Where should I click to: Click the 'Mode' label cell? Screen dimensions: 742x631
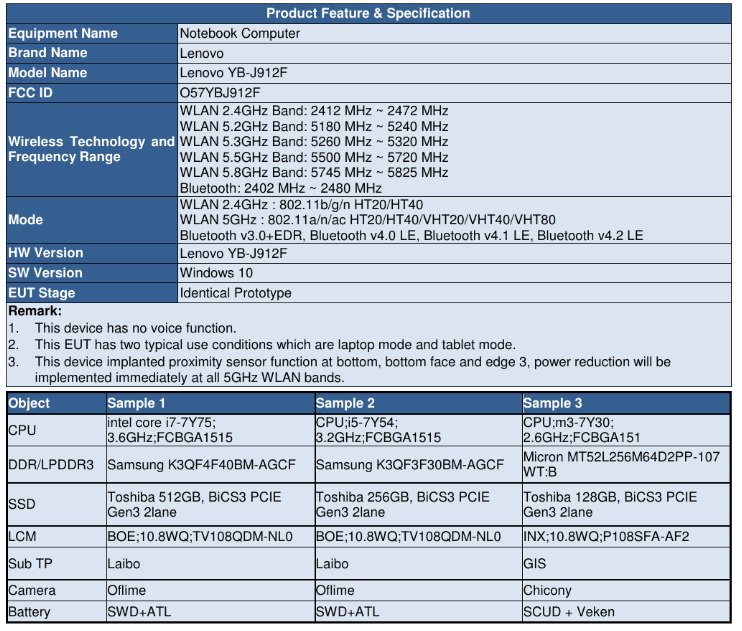tap(92, 220)
